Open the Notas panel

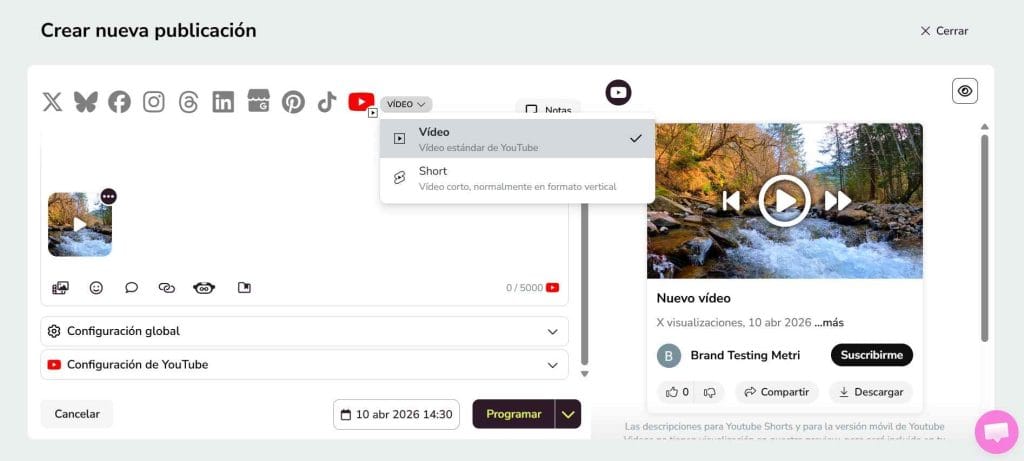[x=548, y=110]
